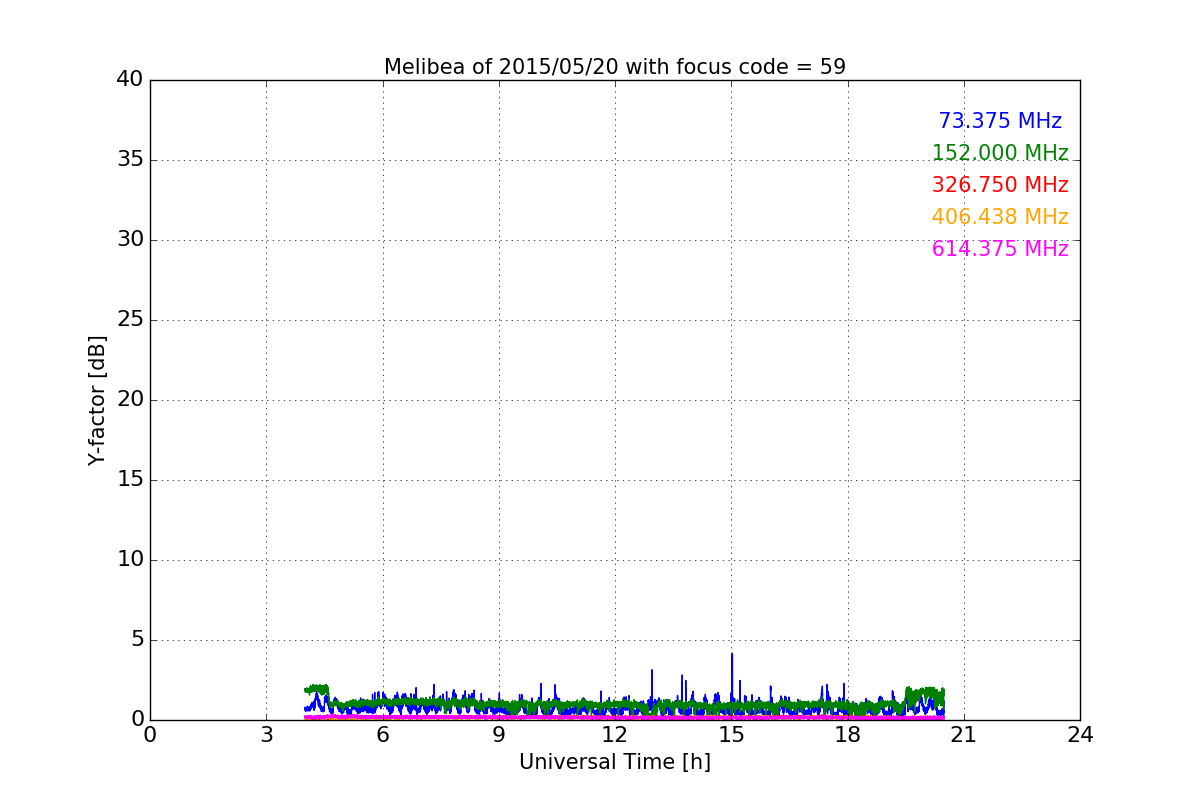Click the x-axis tick label 24
The height and width of the screenshot is (800, 1200).
click(x=1080, y=735)
